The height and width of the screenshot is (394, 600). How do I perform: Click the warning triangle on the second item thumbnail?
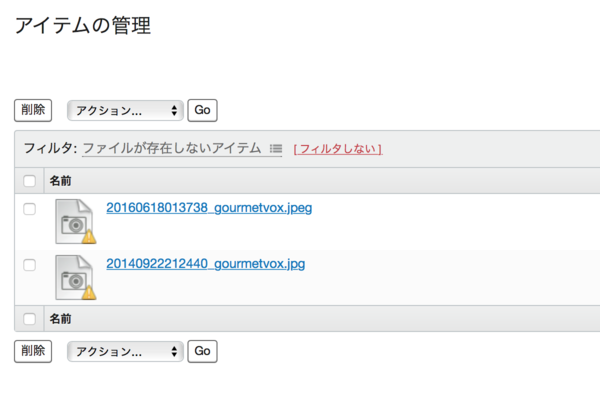click(89, 293)
